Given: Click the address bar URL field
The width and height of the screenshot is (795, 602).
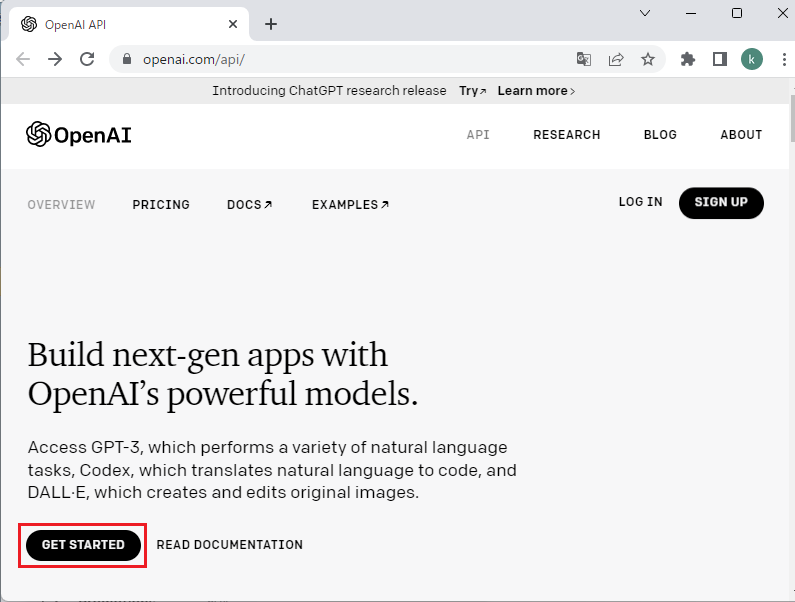Looking at the screenshot, I should pyautogui.click(x=350, y=59).
